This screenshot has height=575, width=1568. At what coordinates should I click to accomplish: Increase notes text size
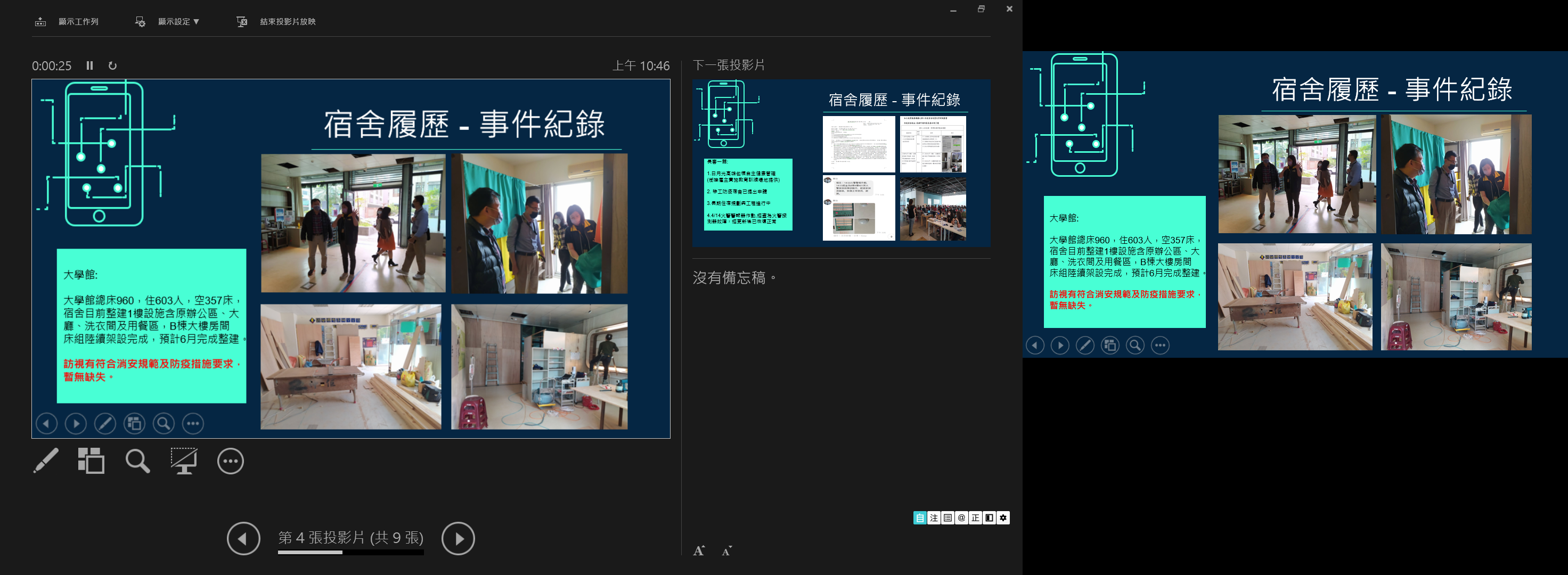(699, 551)
